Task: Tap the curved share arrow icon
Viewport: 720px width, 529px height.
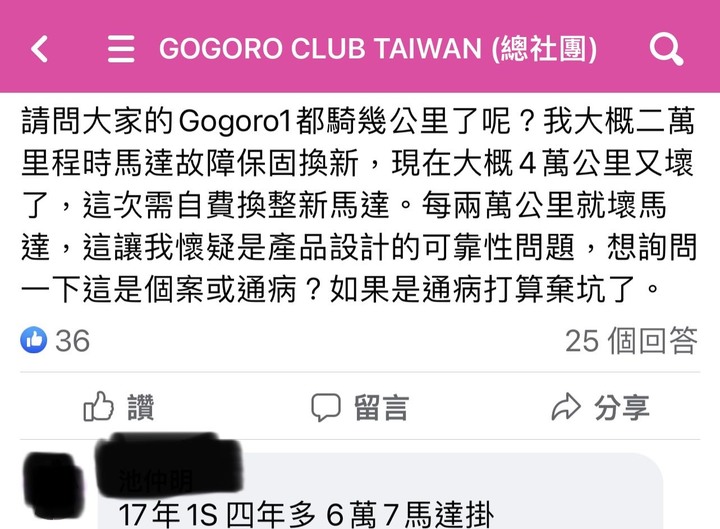Action: pyautogui.click(x=566, y=407)
